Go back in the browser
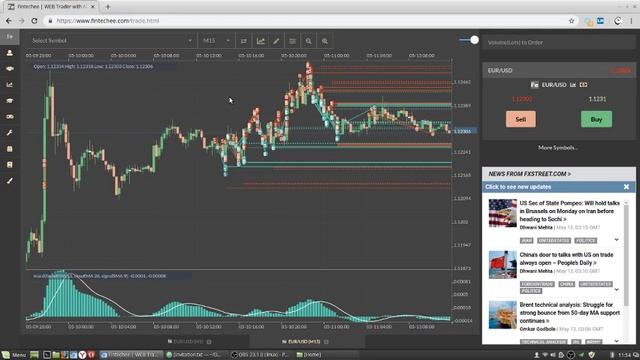Image resolution: width=640 pixels, height=360 pixels. coord(9,20)
